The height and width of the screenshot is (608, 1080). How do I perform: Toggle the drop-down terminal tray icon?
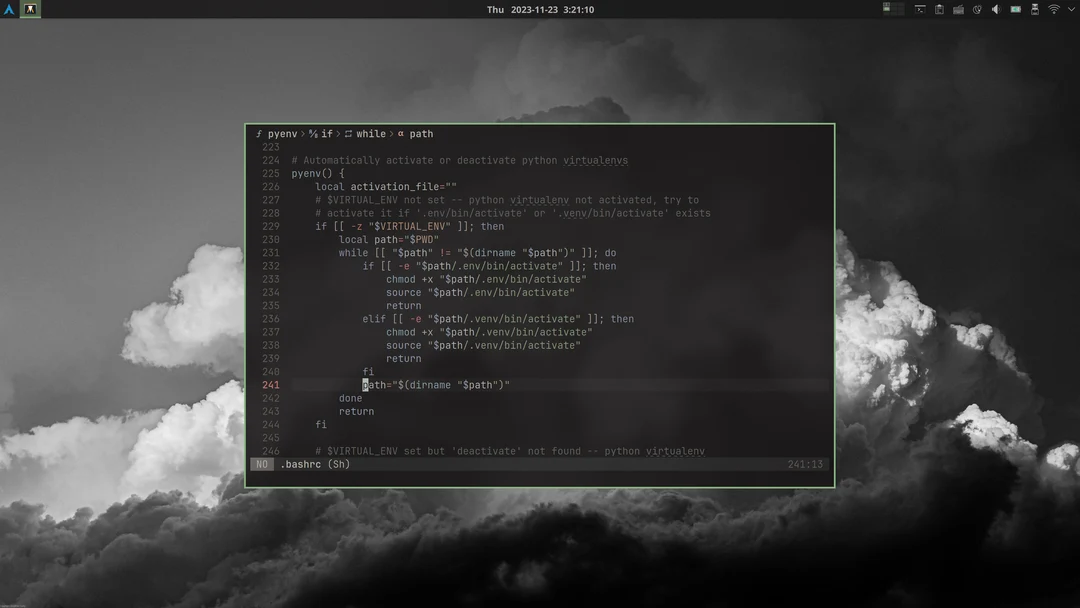pos(920,8)
